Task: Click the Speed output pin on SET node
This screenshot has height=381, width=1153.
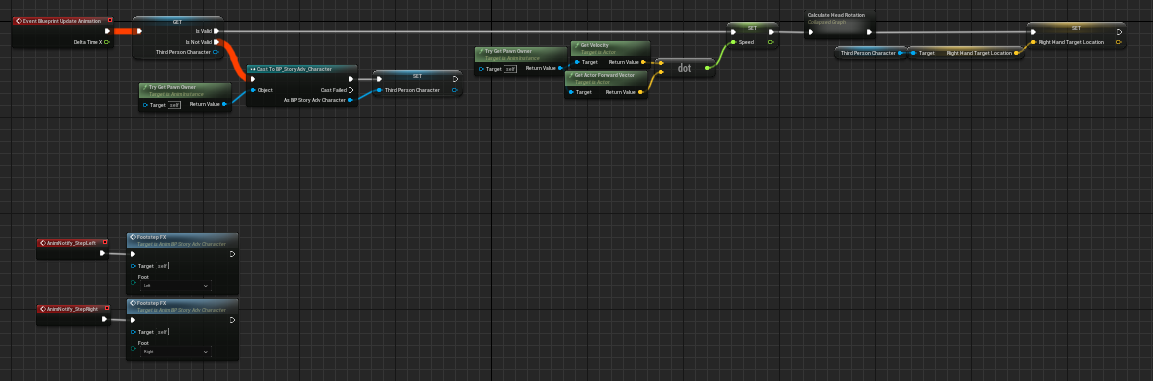Action: click(x=770, y=42)
